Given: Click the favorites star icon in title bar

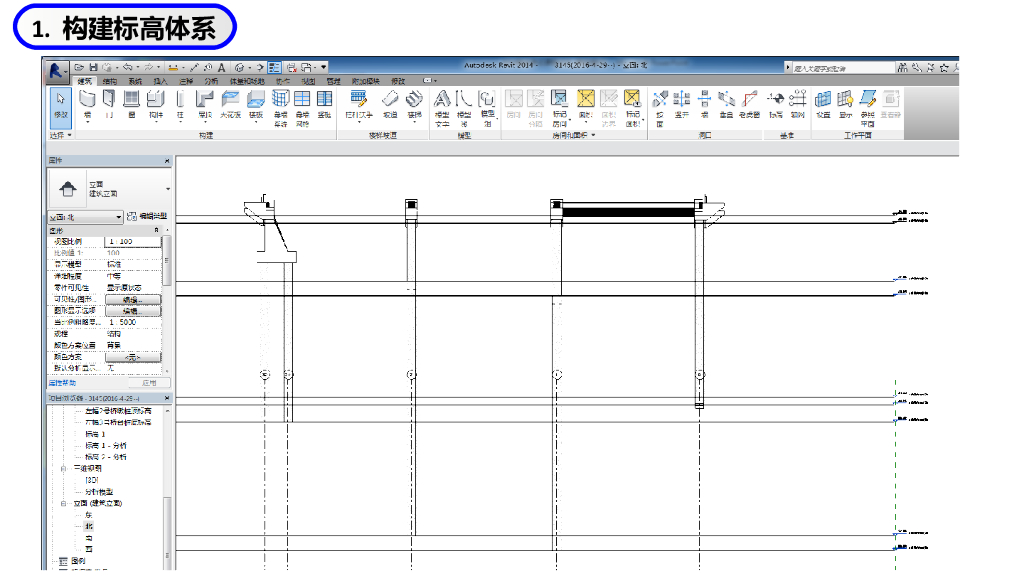Looking at the screenshot, I should 943,67.
